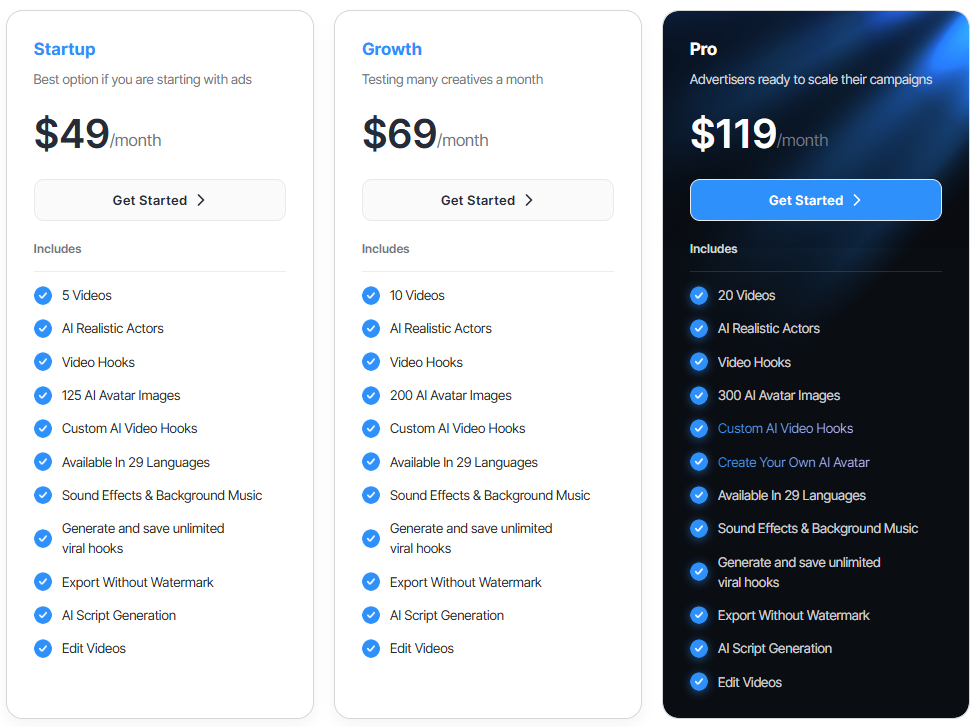Click Pro's Edit Videos check icon

(x=699, y=682)
